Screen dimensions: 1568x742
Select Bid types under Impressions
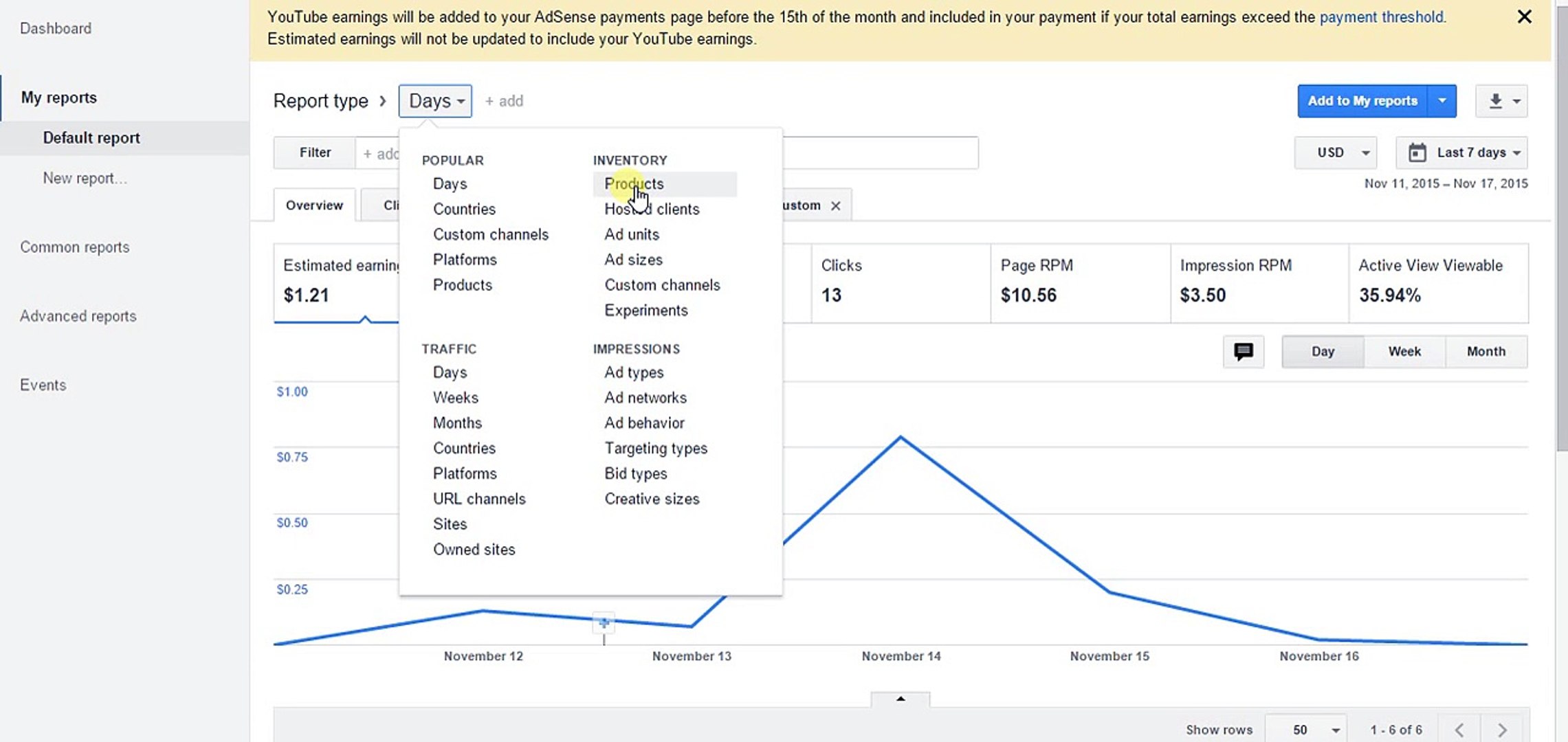tap(636, 474)
